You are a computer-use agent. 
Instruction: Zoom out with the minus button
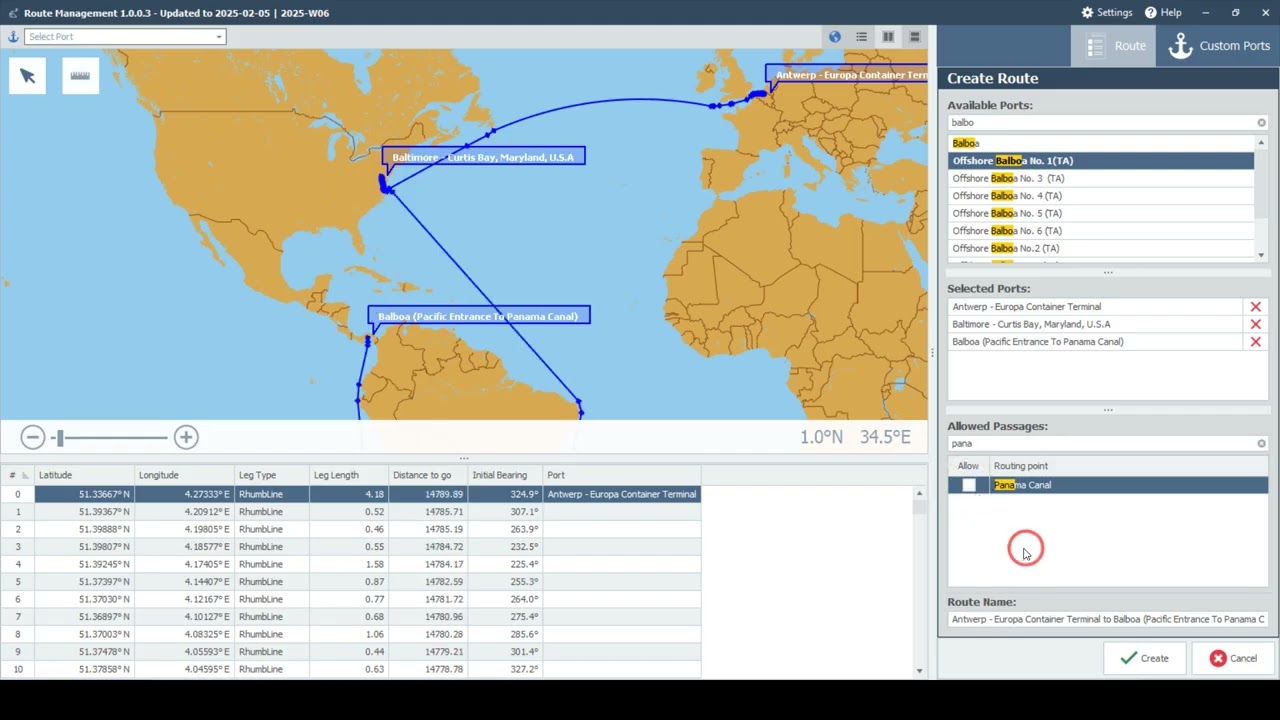point(33,437)
